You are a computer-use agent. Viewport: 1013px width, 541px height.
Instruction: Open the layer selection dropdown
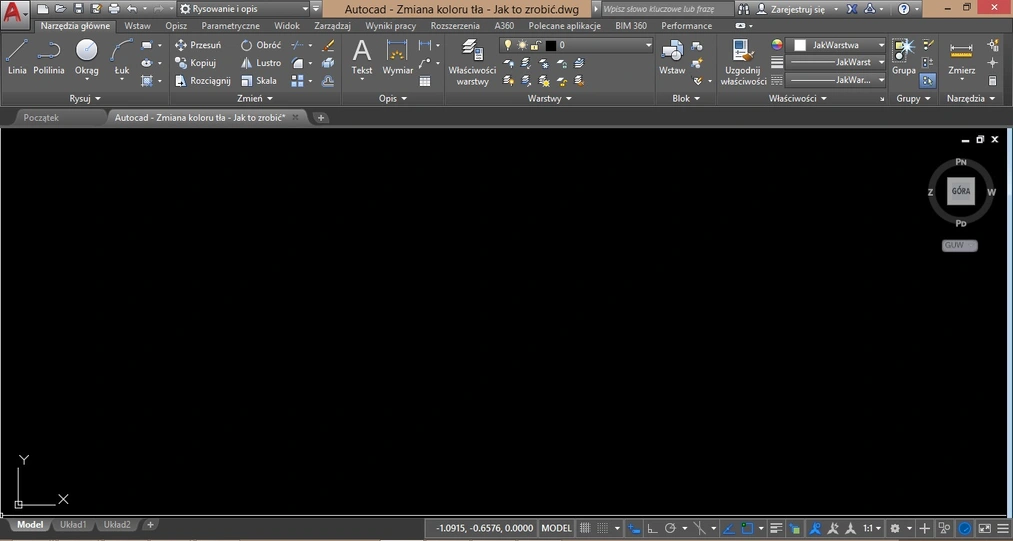pos(576,45)
